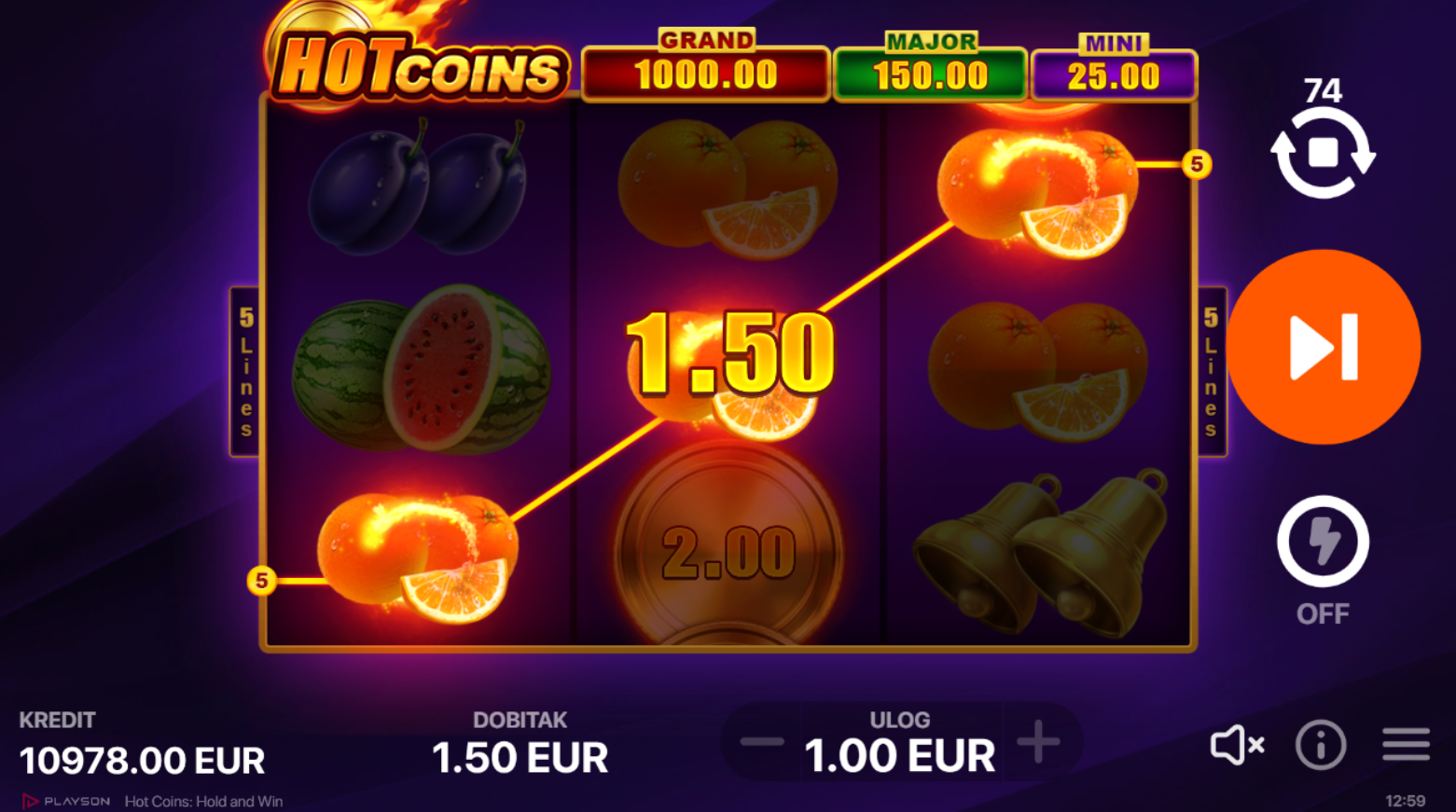Click the Playson logo in footer

point(66,801)
